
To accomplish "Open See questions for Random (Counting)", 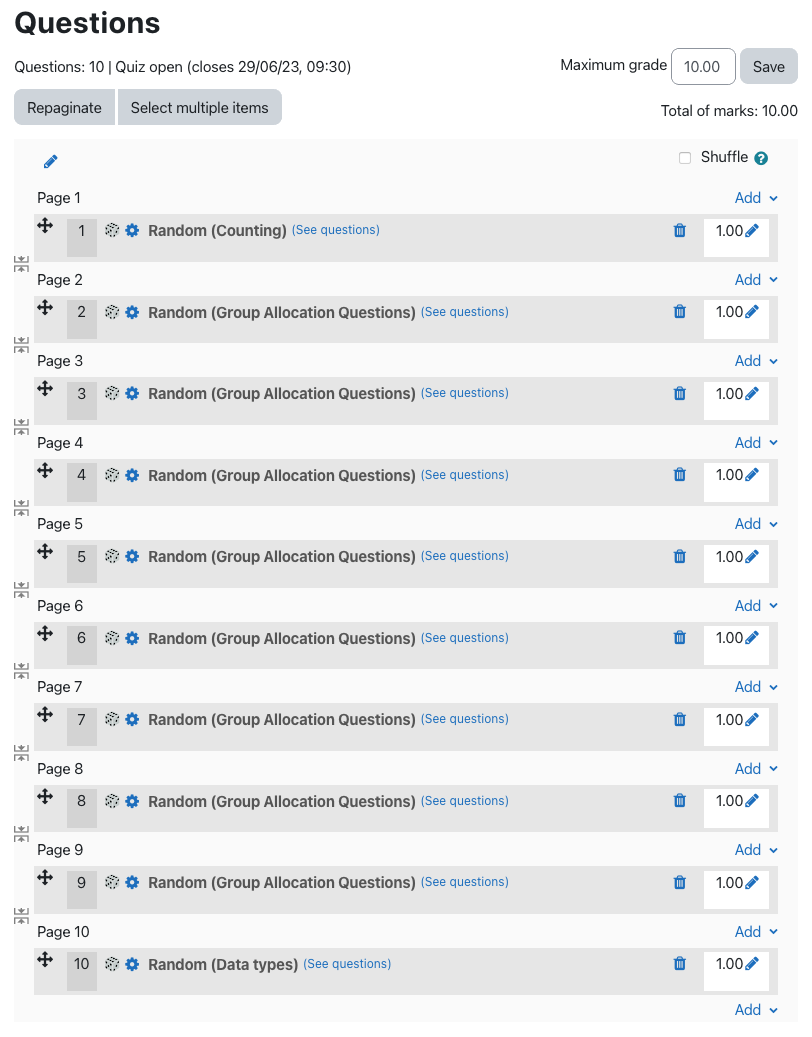I will click(335, 230).
